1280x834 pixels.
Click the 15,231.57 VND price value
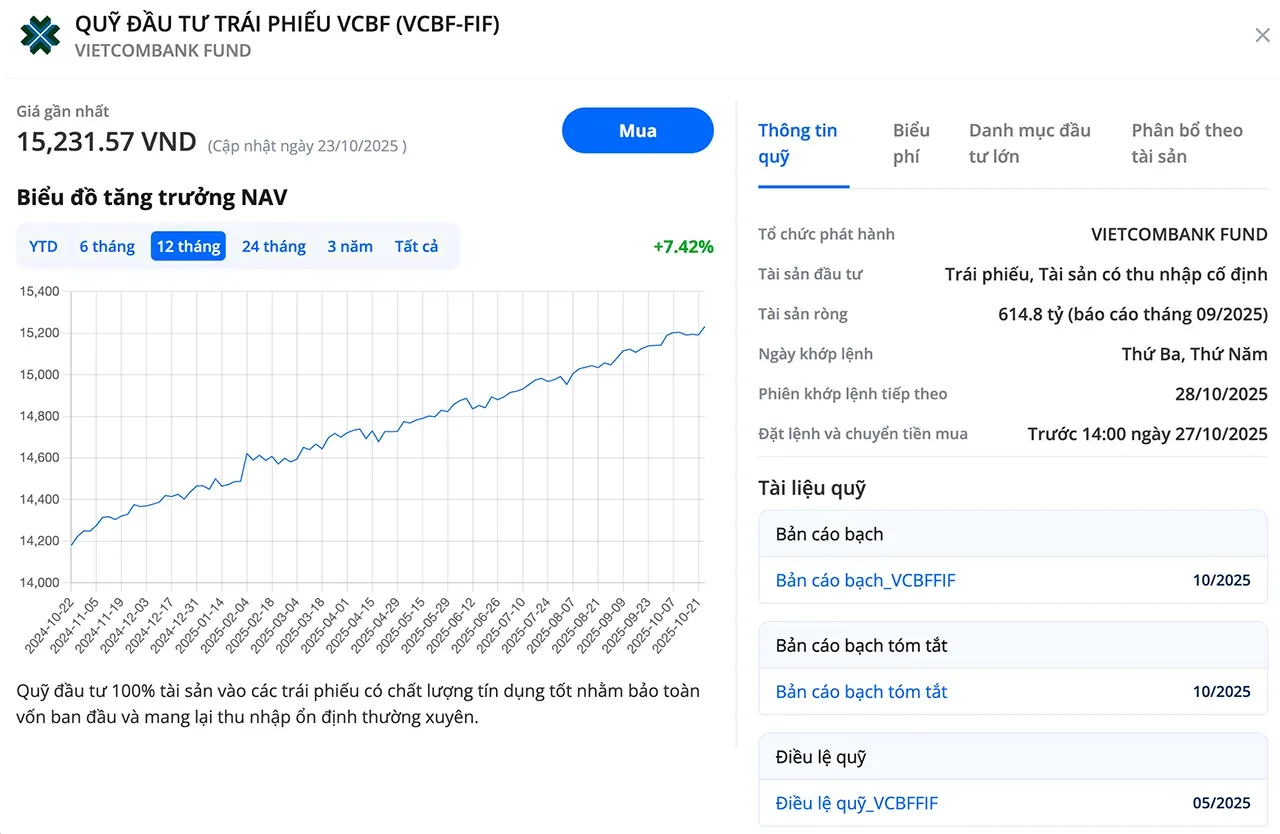coord(106,142)
